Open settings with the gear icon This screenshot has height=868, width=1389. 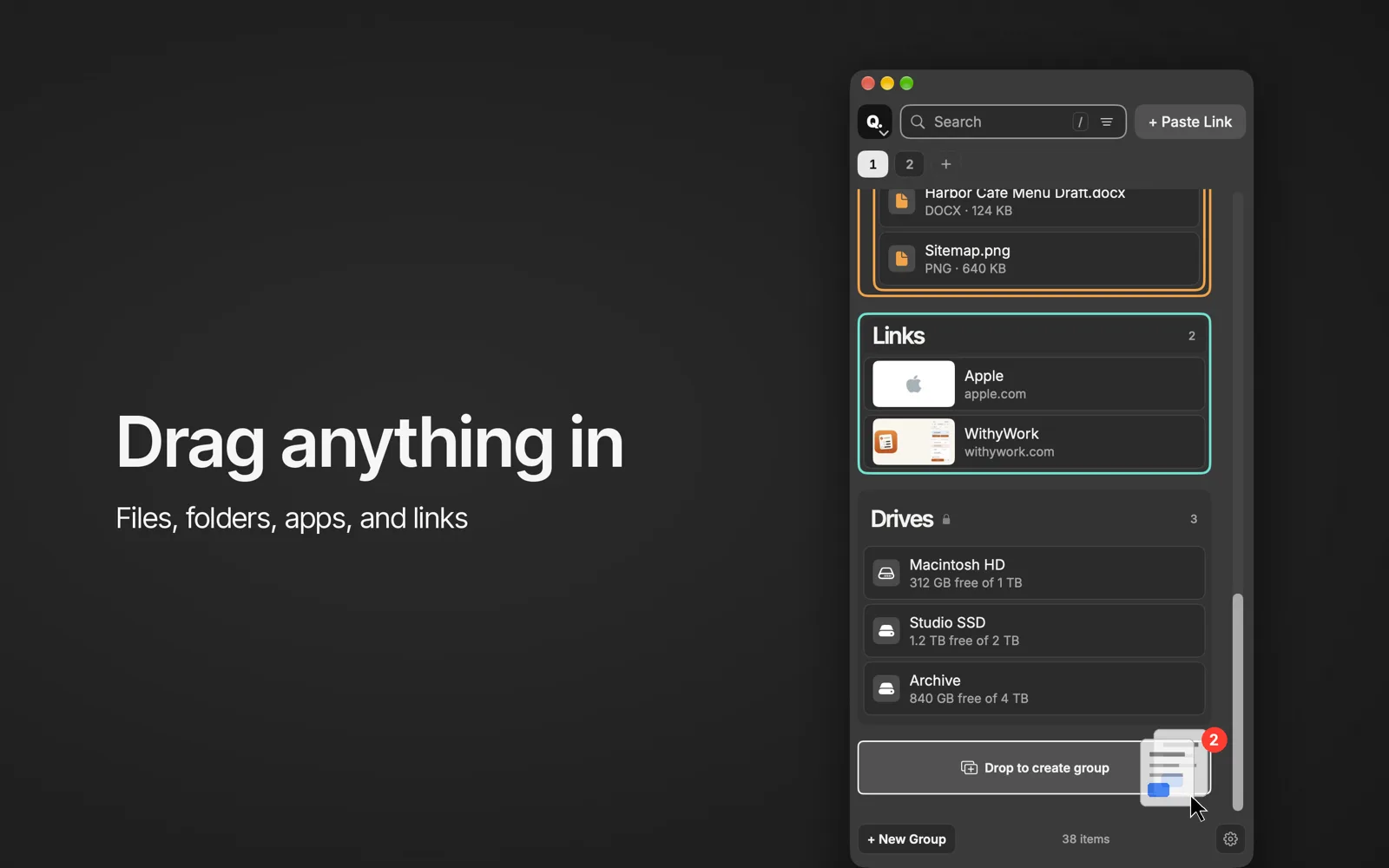1230,839
